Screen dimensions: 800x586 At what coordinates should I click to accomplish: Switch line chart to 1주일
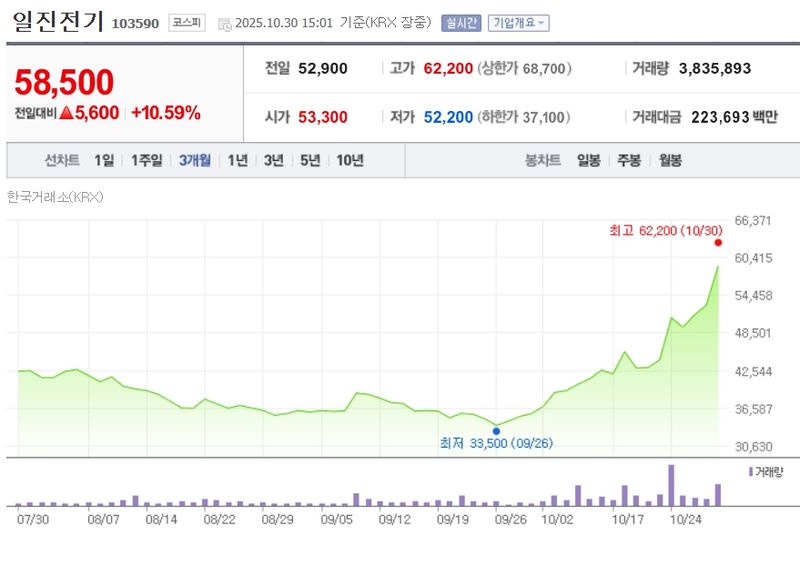[x=146, y=160]
